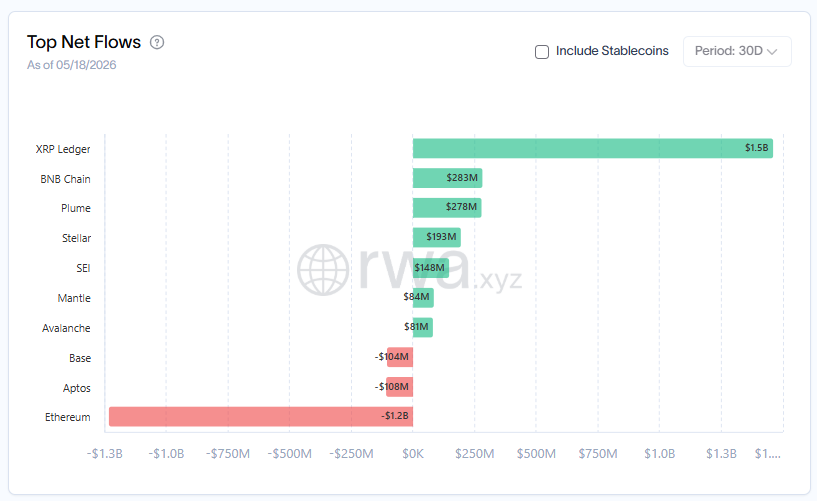Open the Period: 30D dropdown
Screen dimensions: 817x501
pyautogui.click(x=737, y=51)
